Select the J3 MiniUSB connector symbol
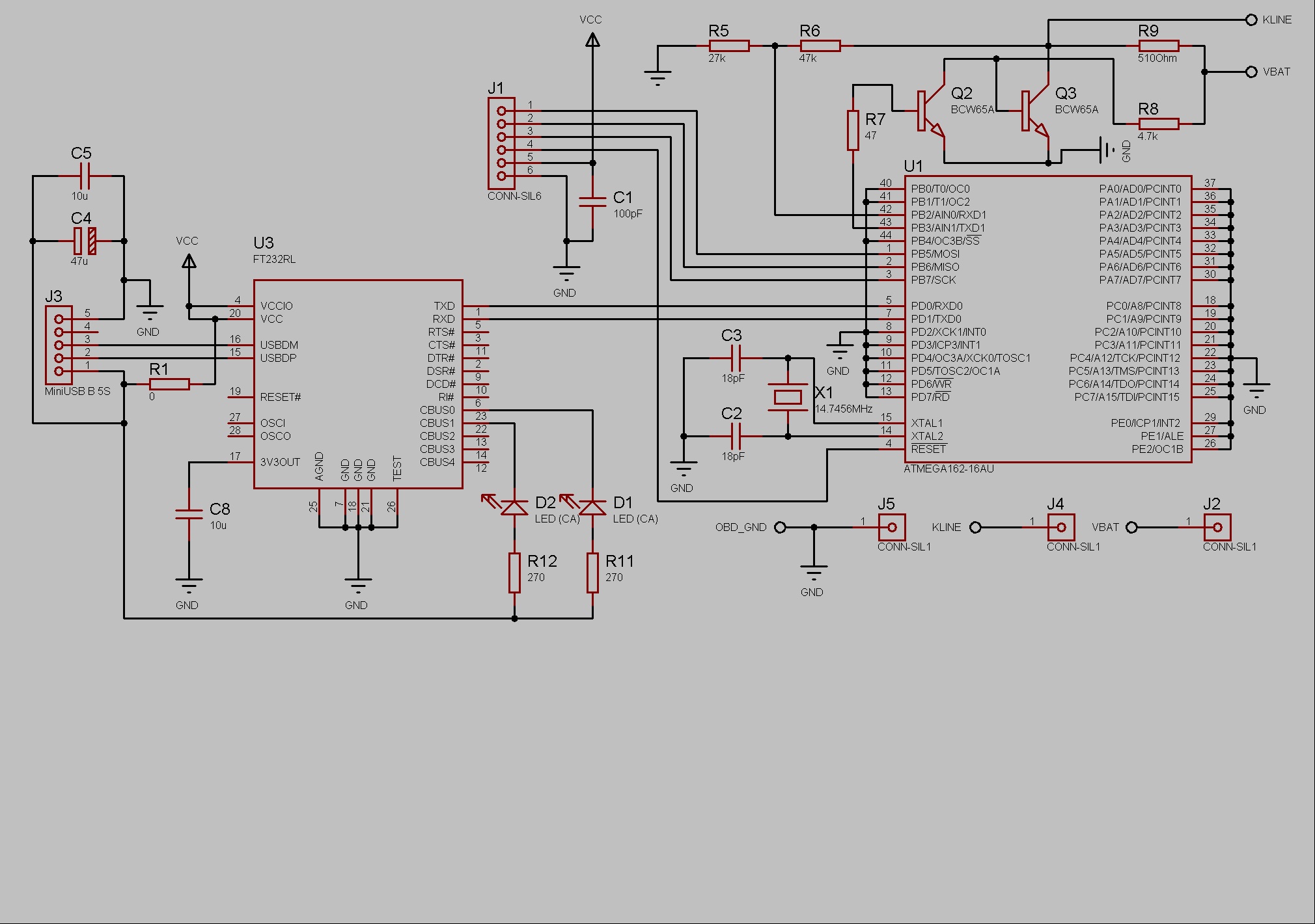Viewport: 1315px width, 924px height. (59, 345)
